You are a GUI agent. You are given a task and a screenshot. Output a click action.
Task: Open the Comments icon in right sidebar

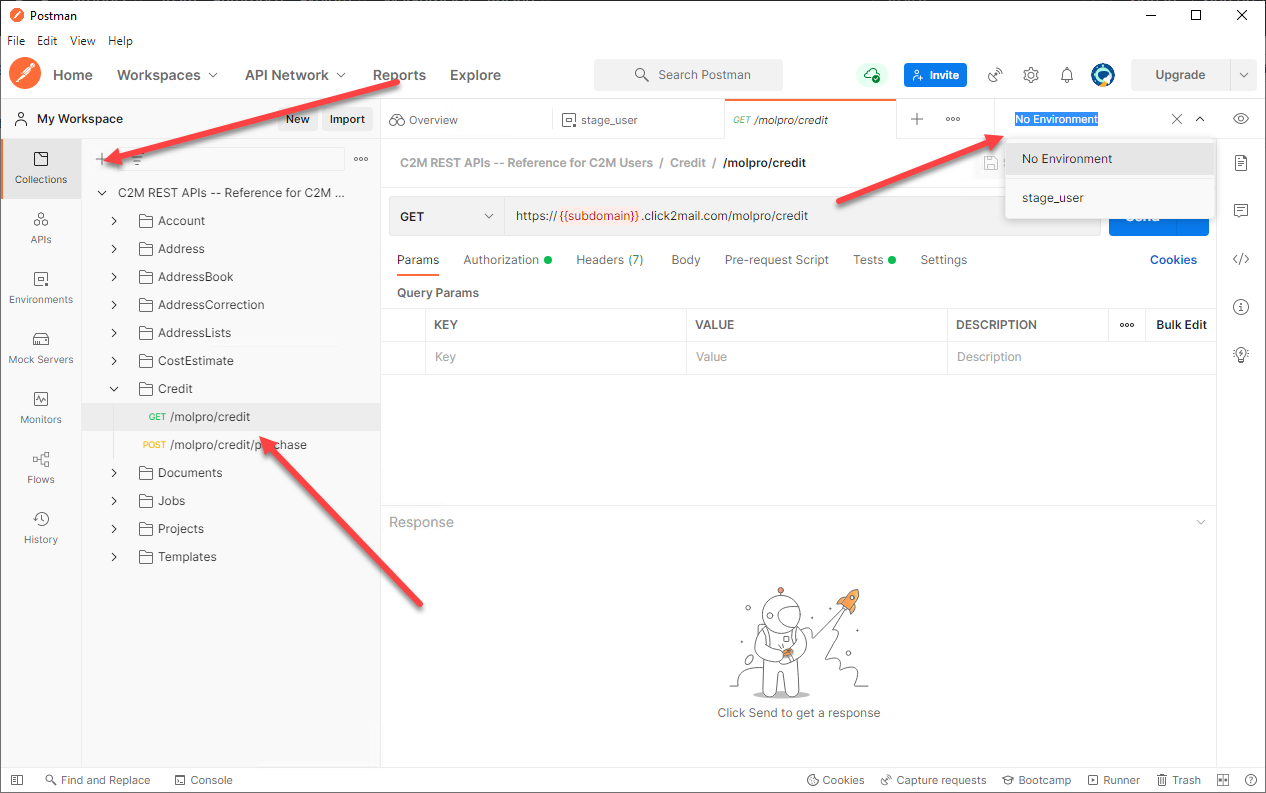point(1241,211)
